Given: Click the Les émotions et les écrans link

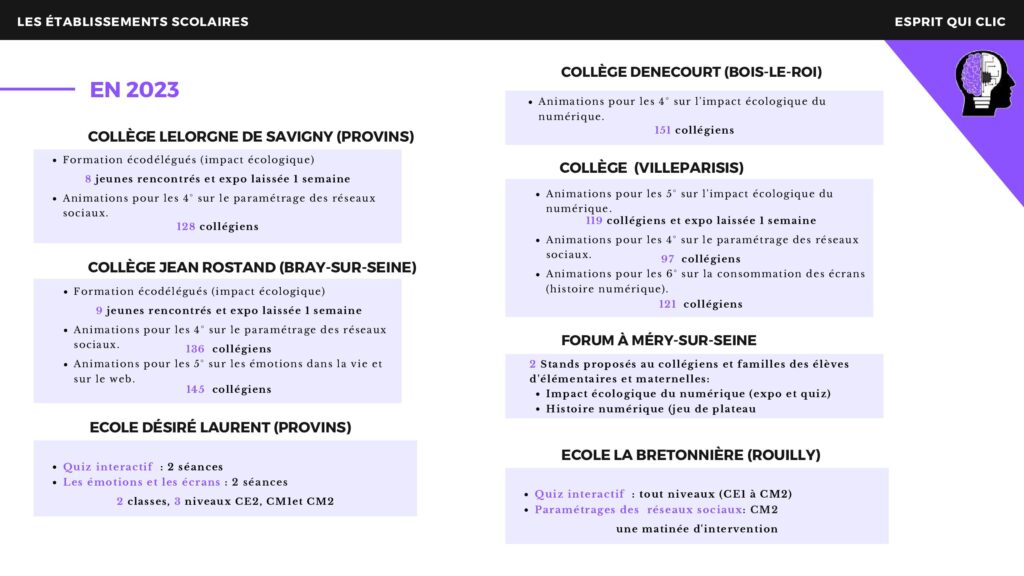Looking at the screenshot, I should [x=142, y=482].
